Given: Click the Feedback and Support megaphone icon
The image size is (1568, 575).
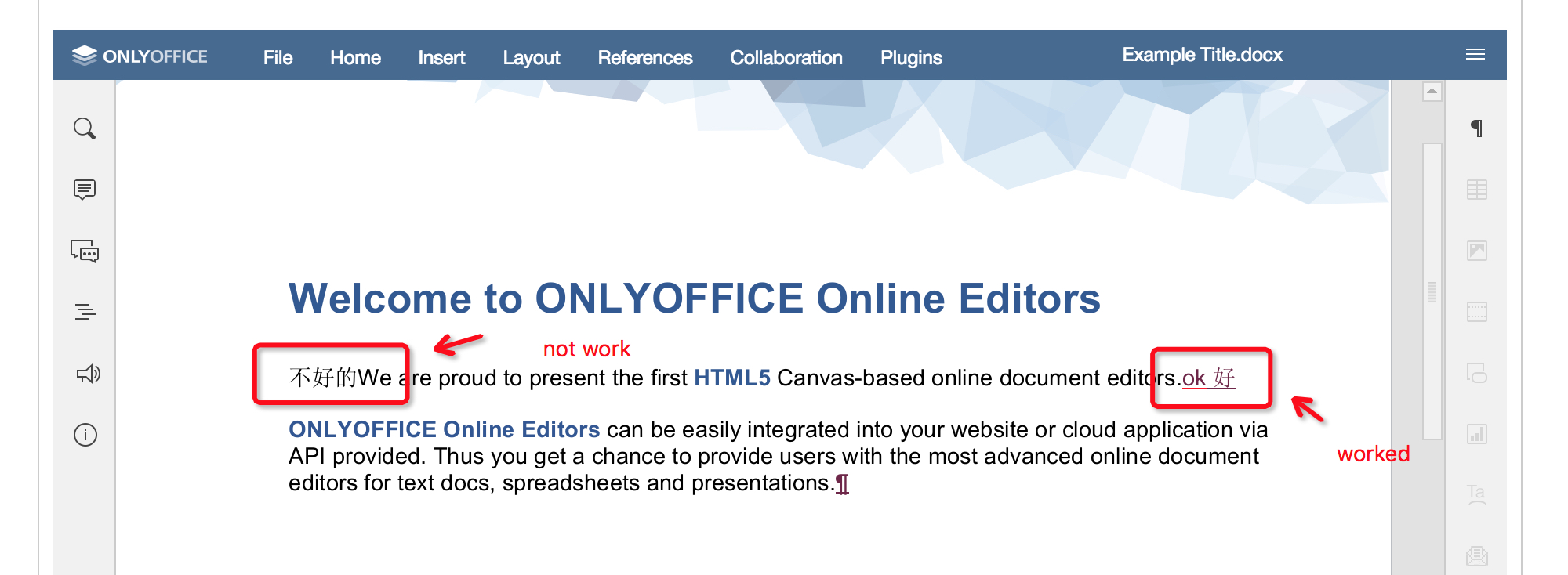Looking at the screenshot, I should click(88, 374).
